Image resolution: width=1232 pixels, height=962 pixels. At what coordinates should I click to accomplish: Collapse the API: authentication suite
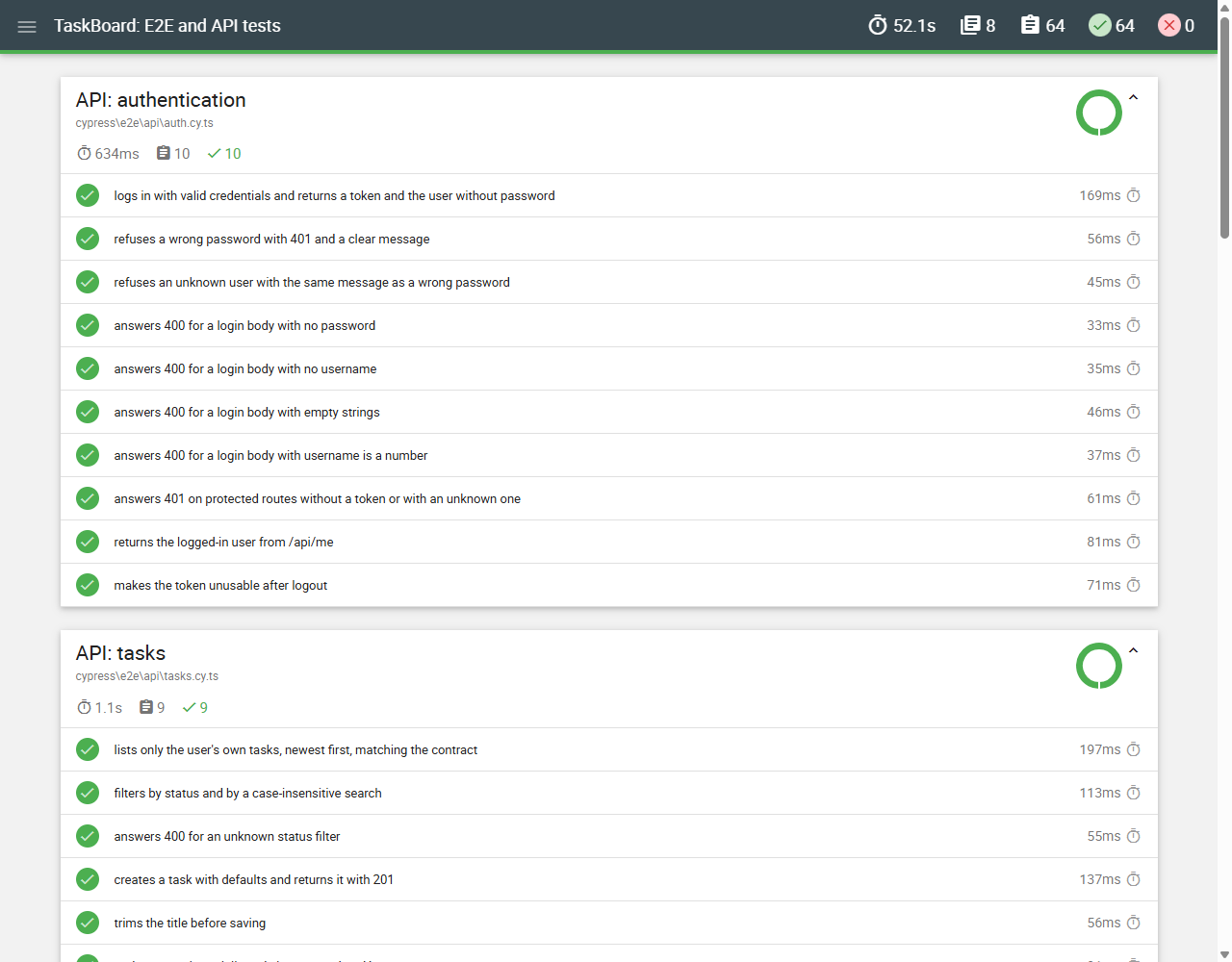pyautogui.click(x=1134, y=97)
